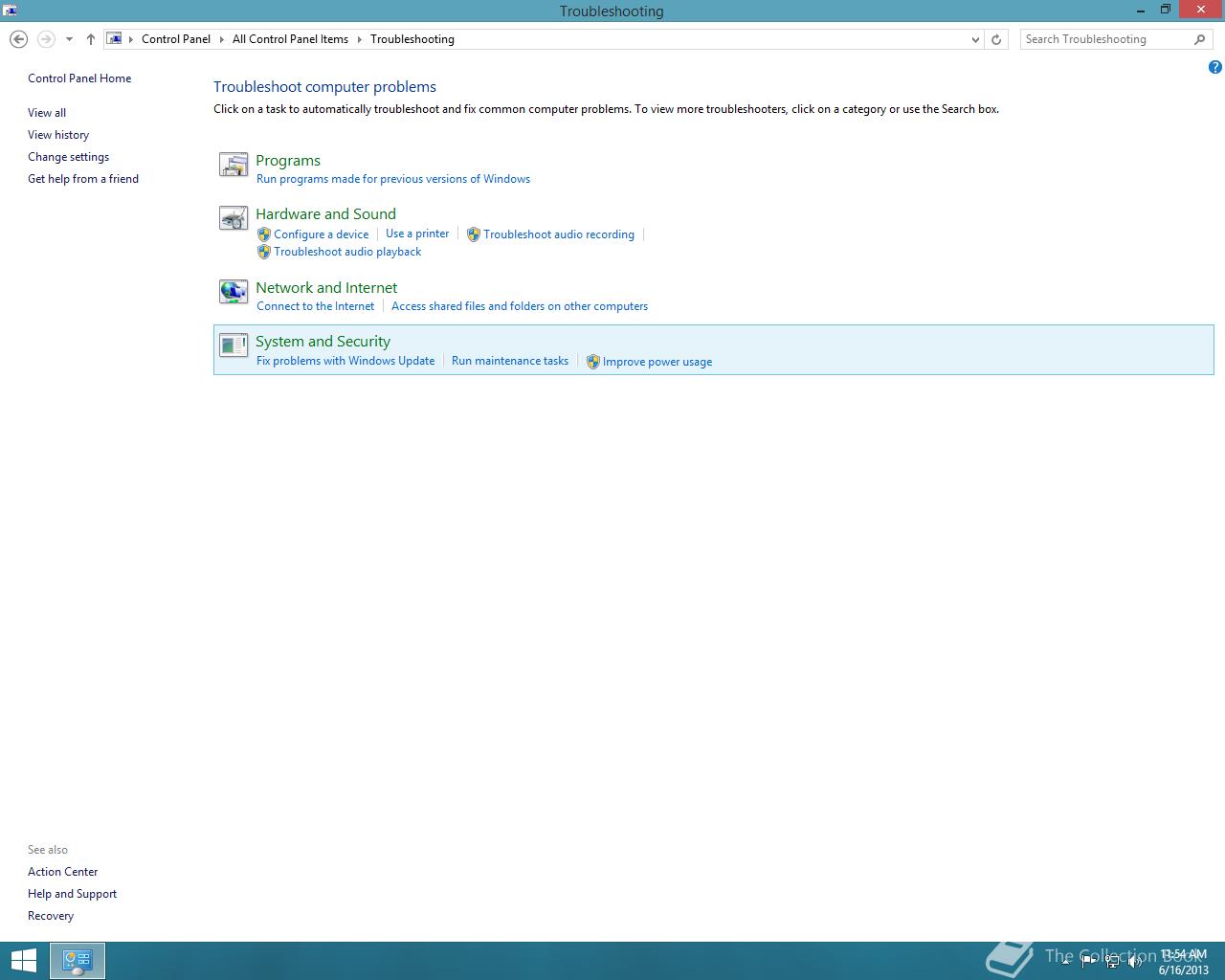Open the recent locations dropdown arrow
1225x980 pixels.
tap(69, 39)
